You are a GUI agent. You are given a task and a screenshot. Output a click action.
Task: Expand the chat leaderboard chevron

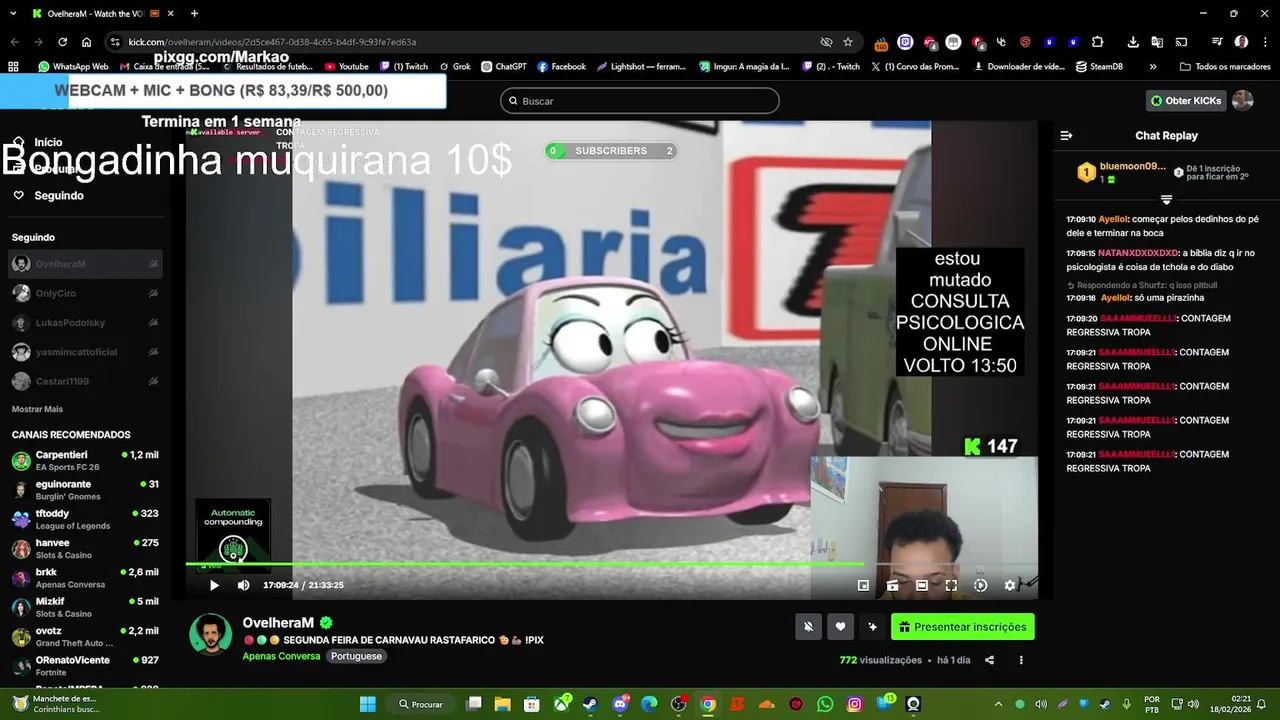tap(1166, 199)
